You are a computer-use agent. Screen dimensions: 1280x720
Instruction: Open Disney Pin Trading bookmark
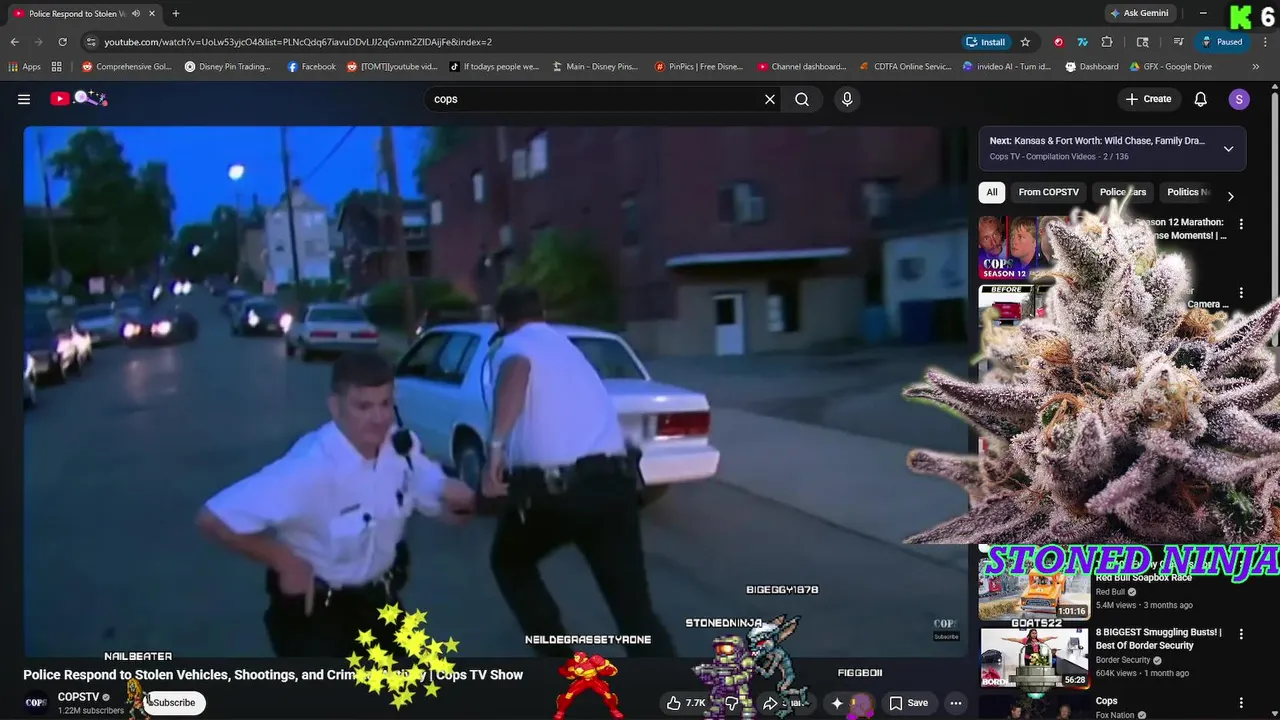pos(227,67)
